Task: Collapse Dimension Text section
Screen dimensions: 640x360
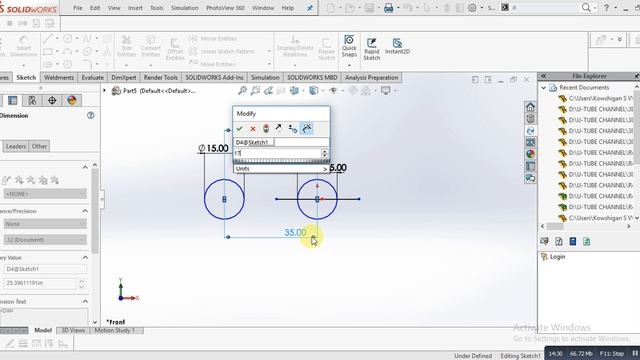Action: (x=85, y=302)
